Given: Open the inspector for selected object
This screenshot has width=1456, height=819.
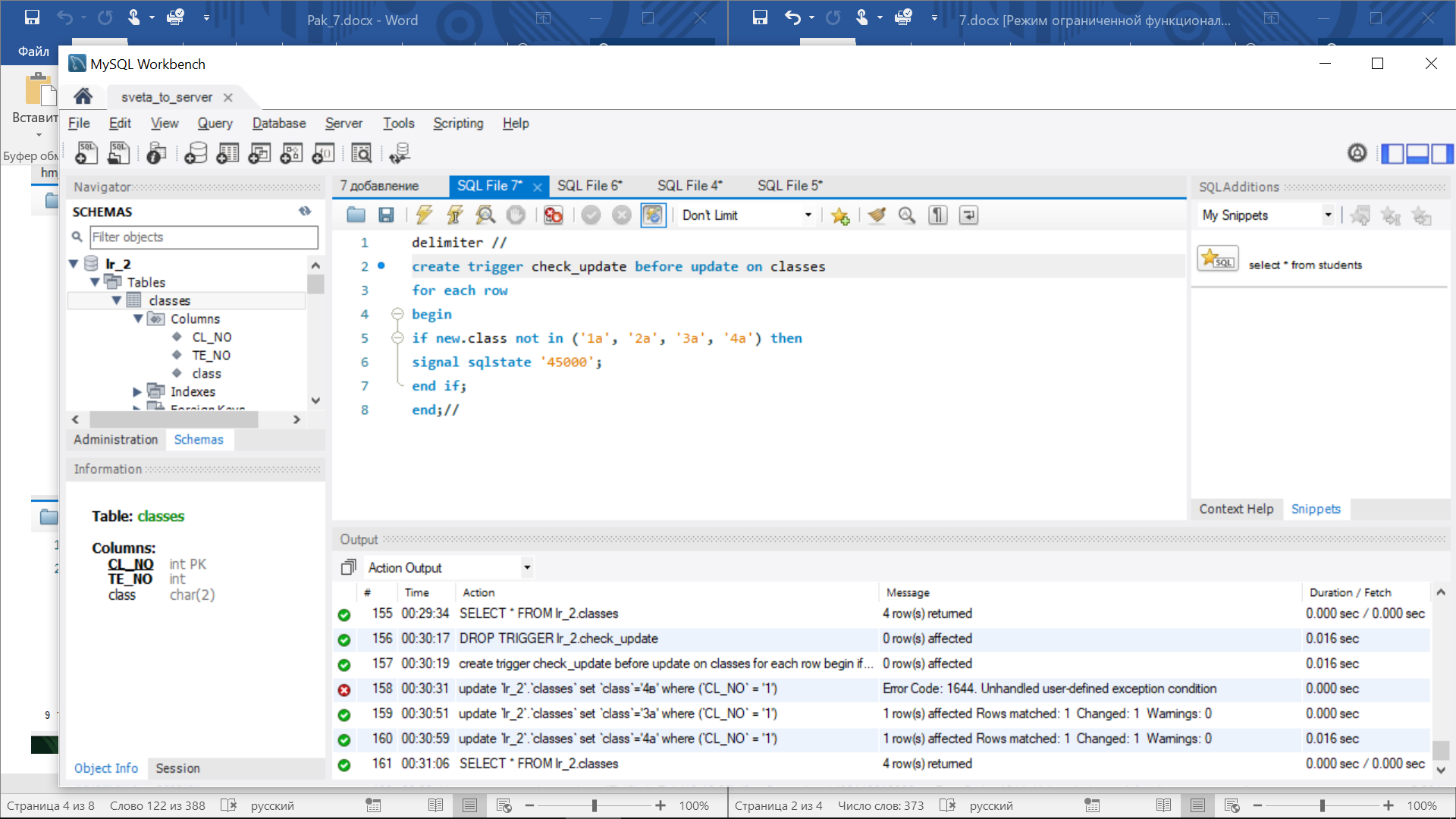Looking at the screenshot, I should [x=156, y=153].
